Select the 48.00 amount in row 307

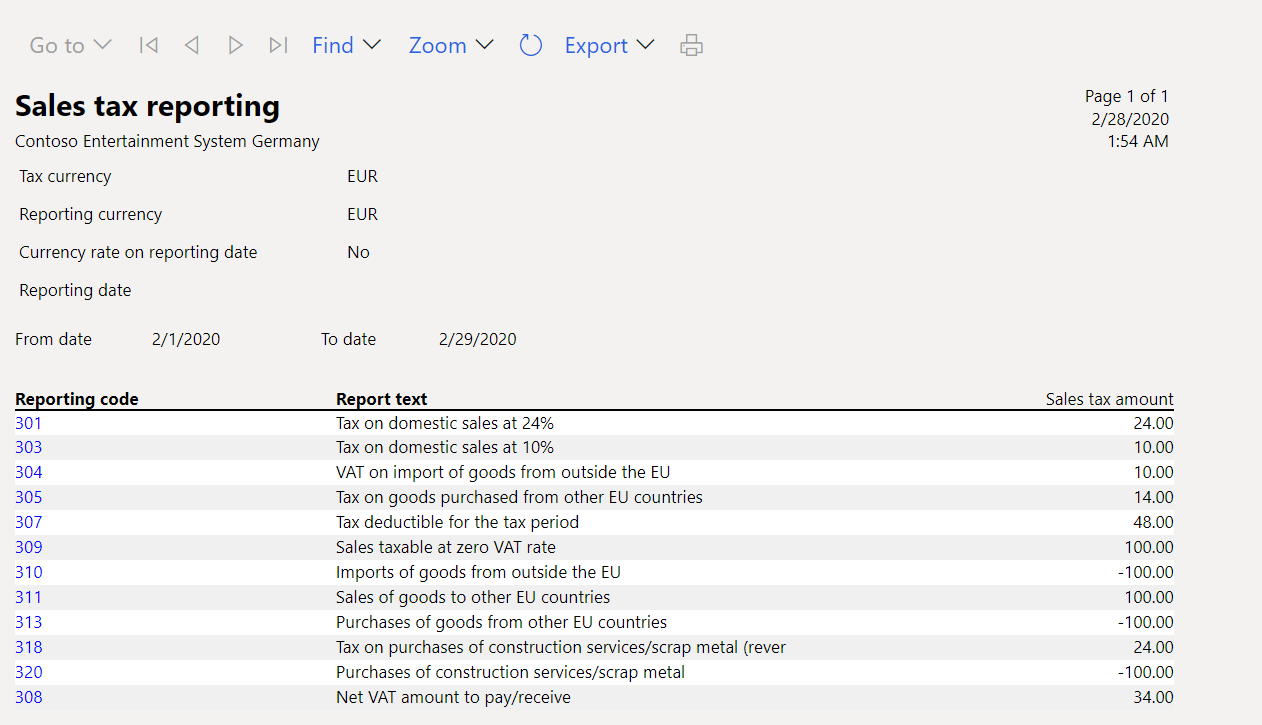point(1153,523)
